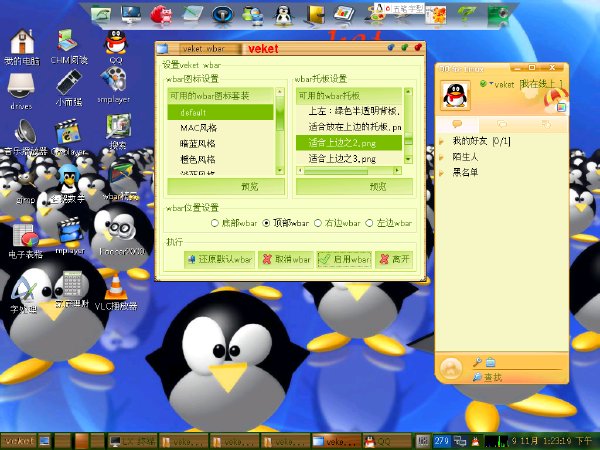Click the 启用wbar button
The height and width of the screenshot is (450, 600).
(344, 259)
